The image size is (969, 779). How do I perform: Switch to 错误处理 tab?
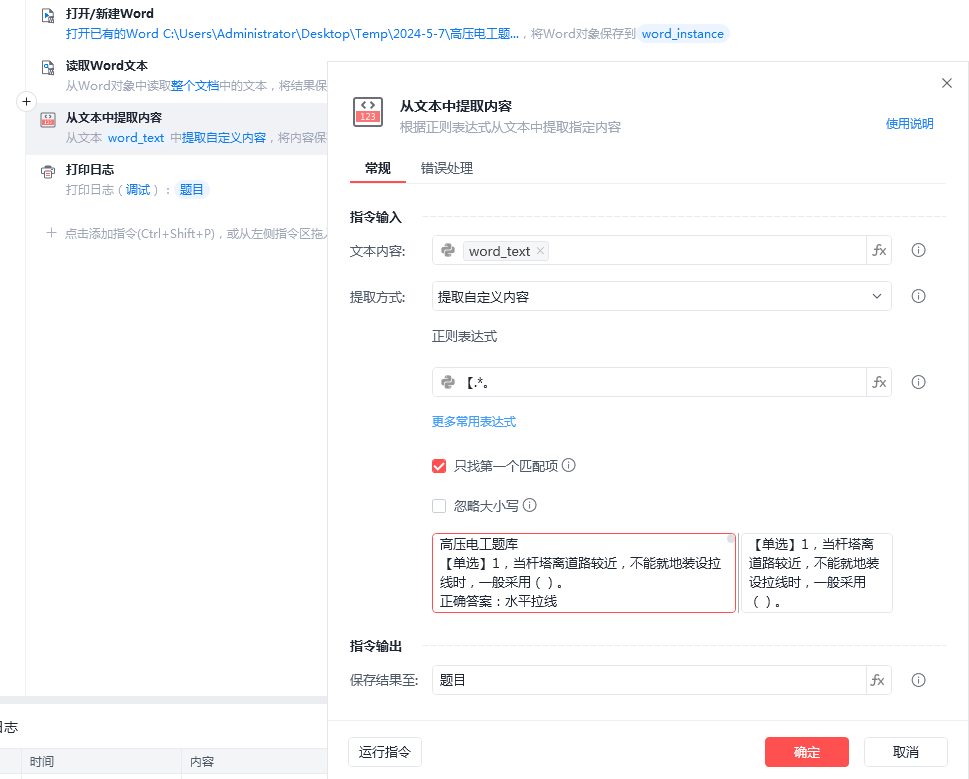point(446,168)
